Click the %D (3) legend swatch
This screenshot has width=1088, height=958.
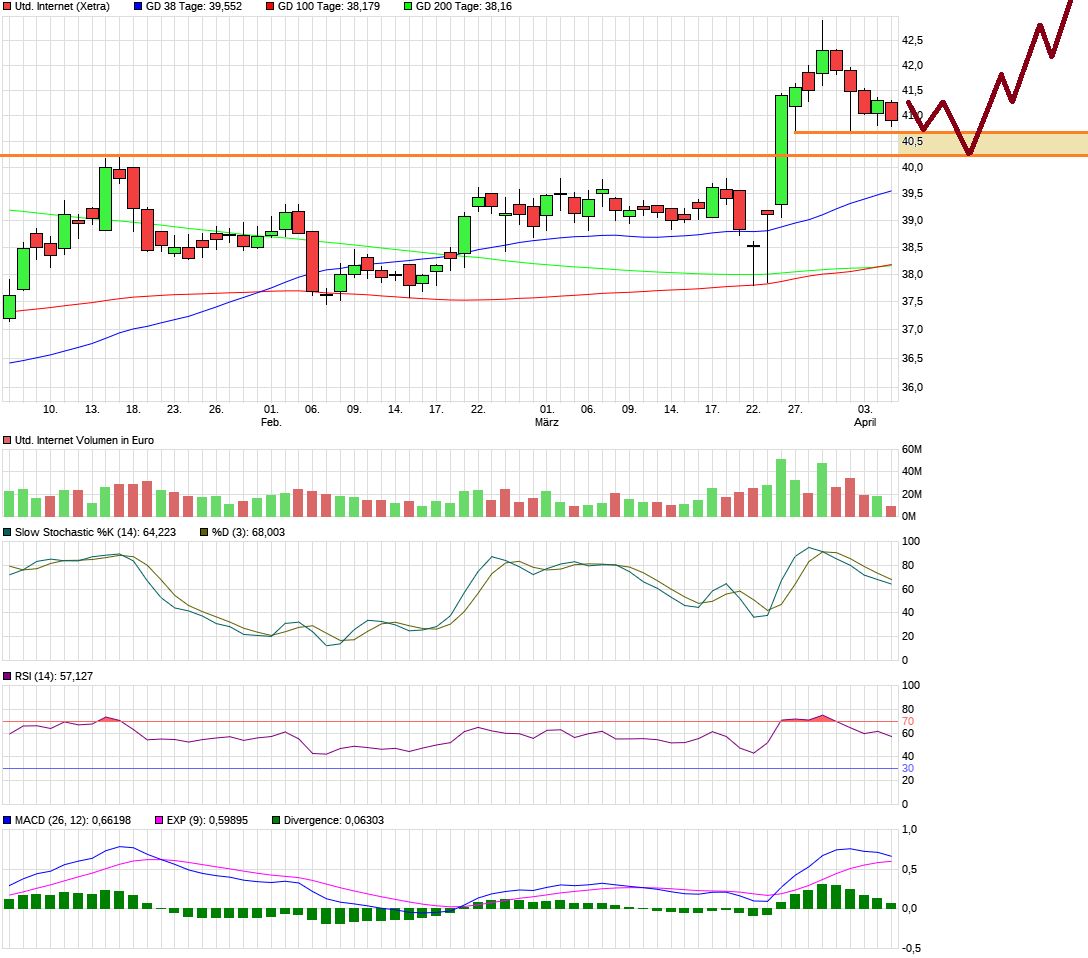coord(204,532)
